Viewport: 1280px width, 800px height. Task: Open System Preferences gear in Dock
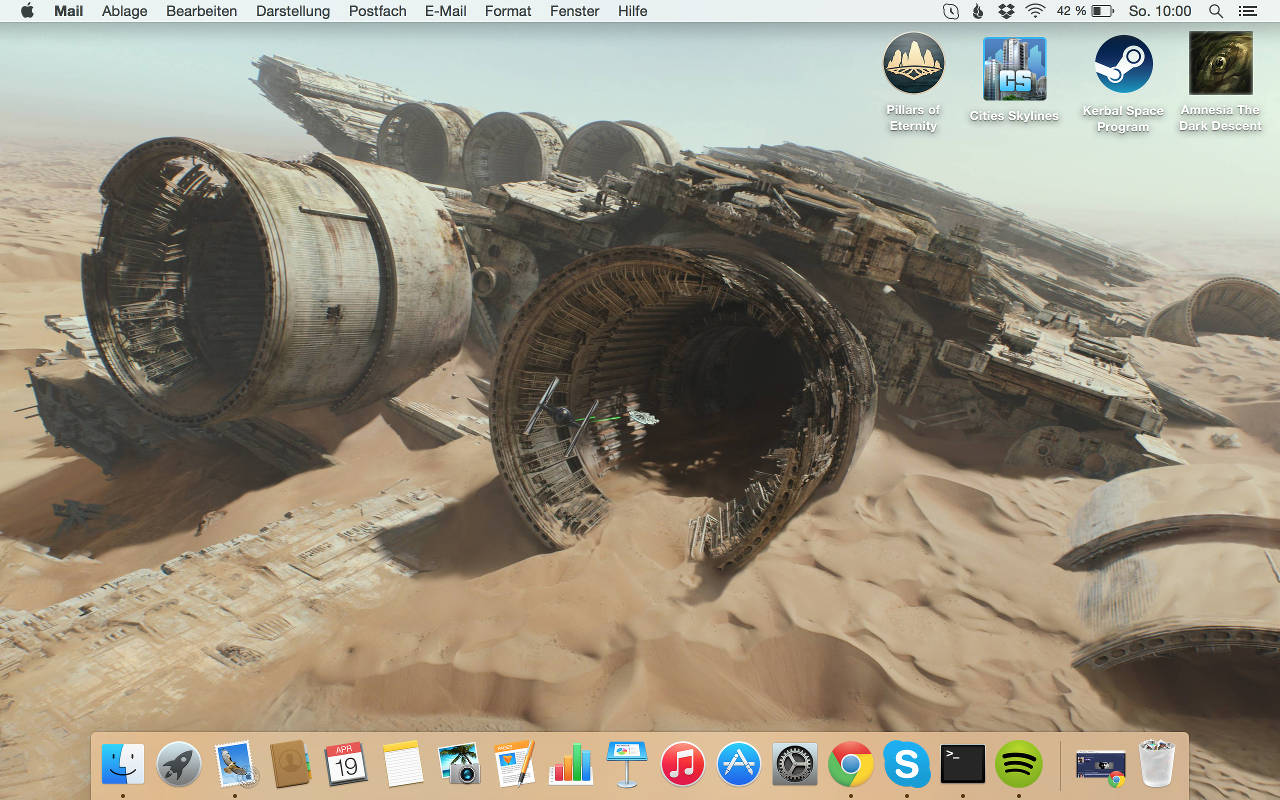pos(795,765)
